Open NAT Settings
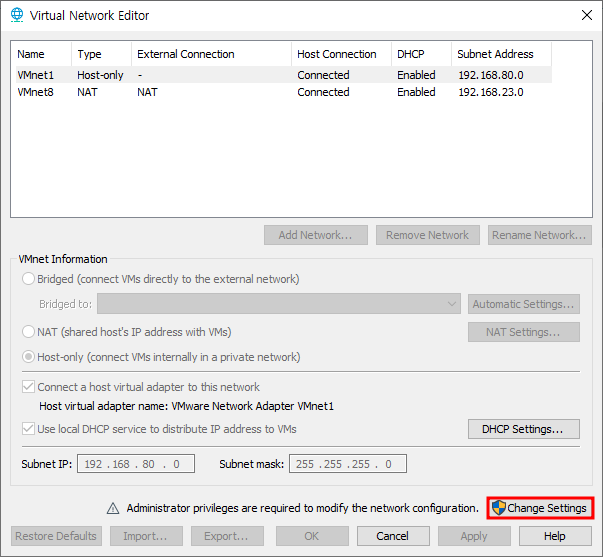Viewport: 603px width, 557px height. [524, 332]
